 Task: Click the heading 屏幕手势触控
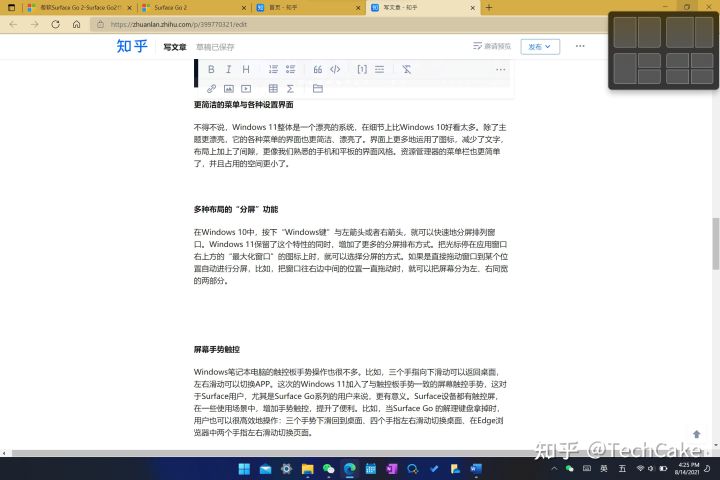[217, 350]
